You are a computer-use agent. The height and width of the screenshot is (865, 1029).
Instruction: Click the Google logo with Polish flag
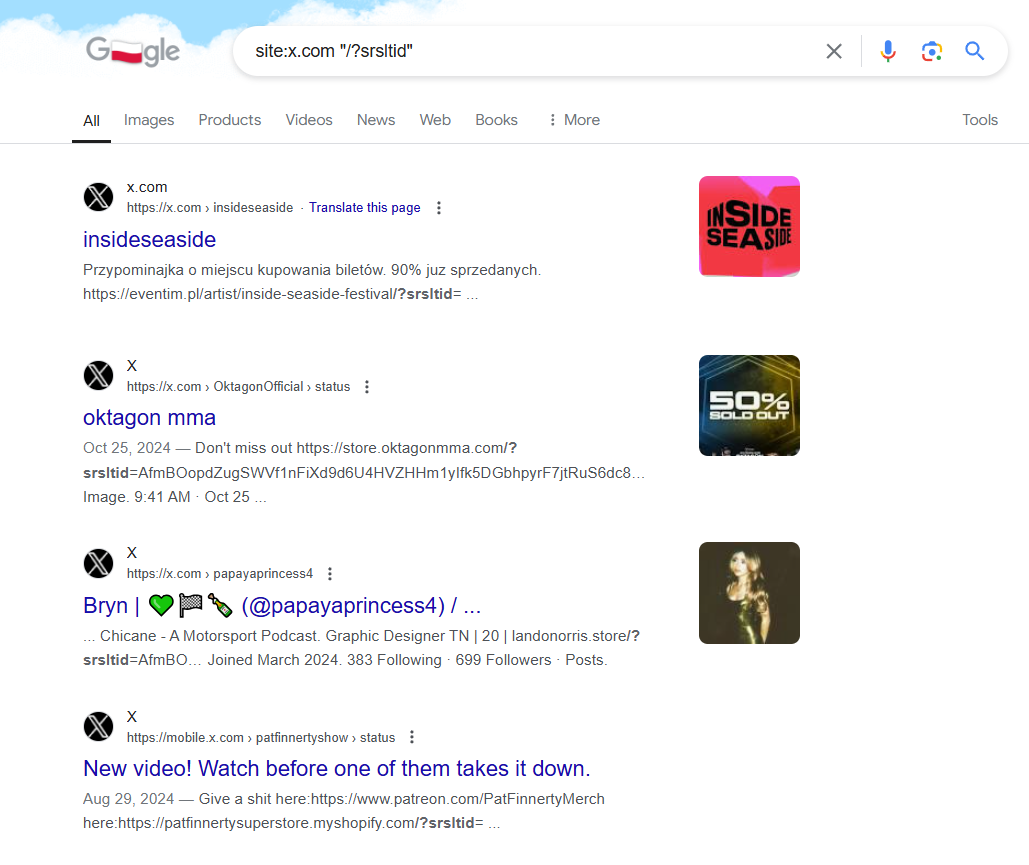133,51
